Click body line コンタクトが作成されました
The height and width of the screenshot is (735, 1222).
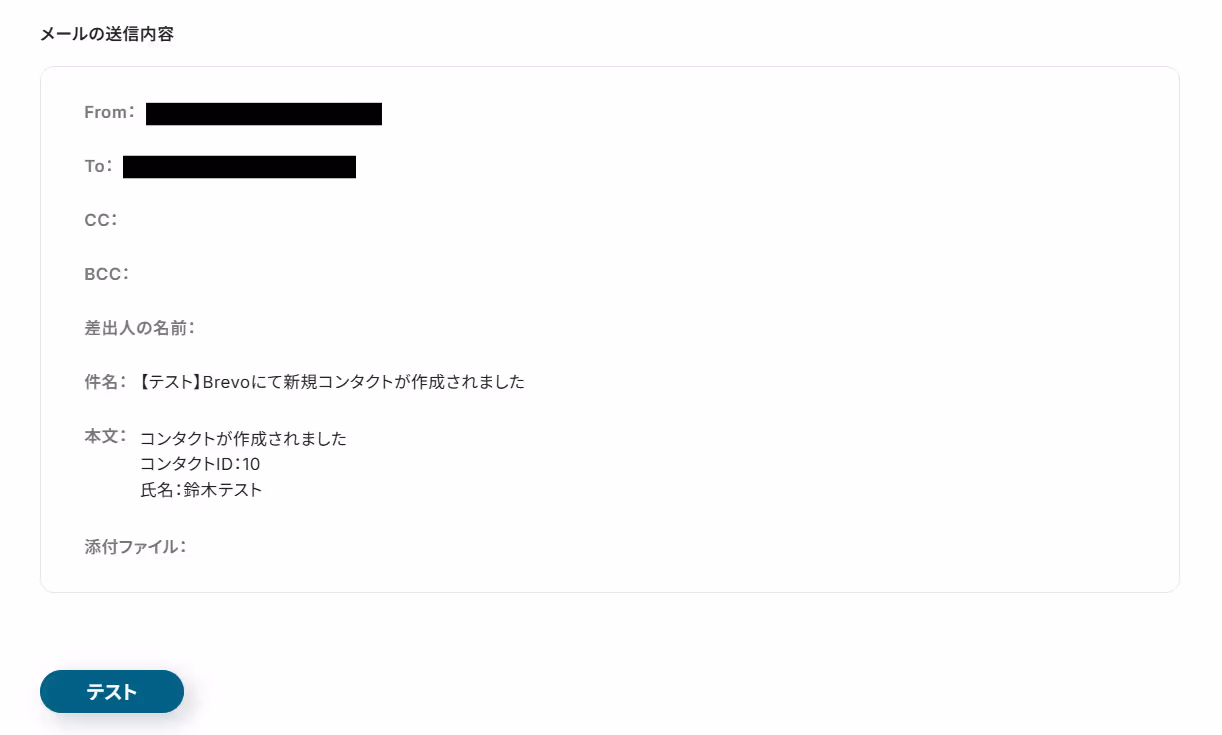coord(243,439)
